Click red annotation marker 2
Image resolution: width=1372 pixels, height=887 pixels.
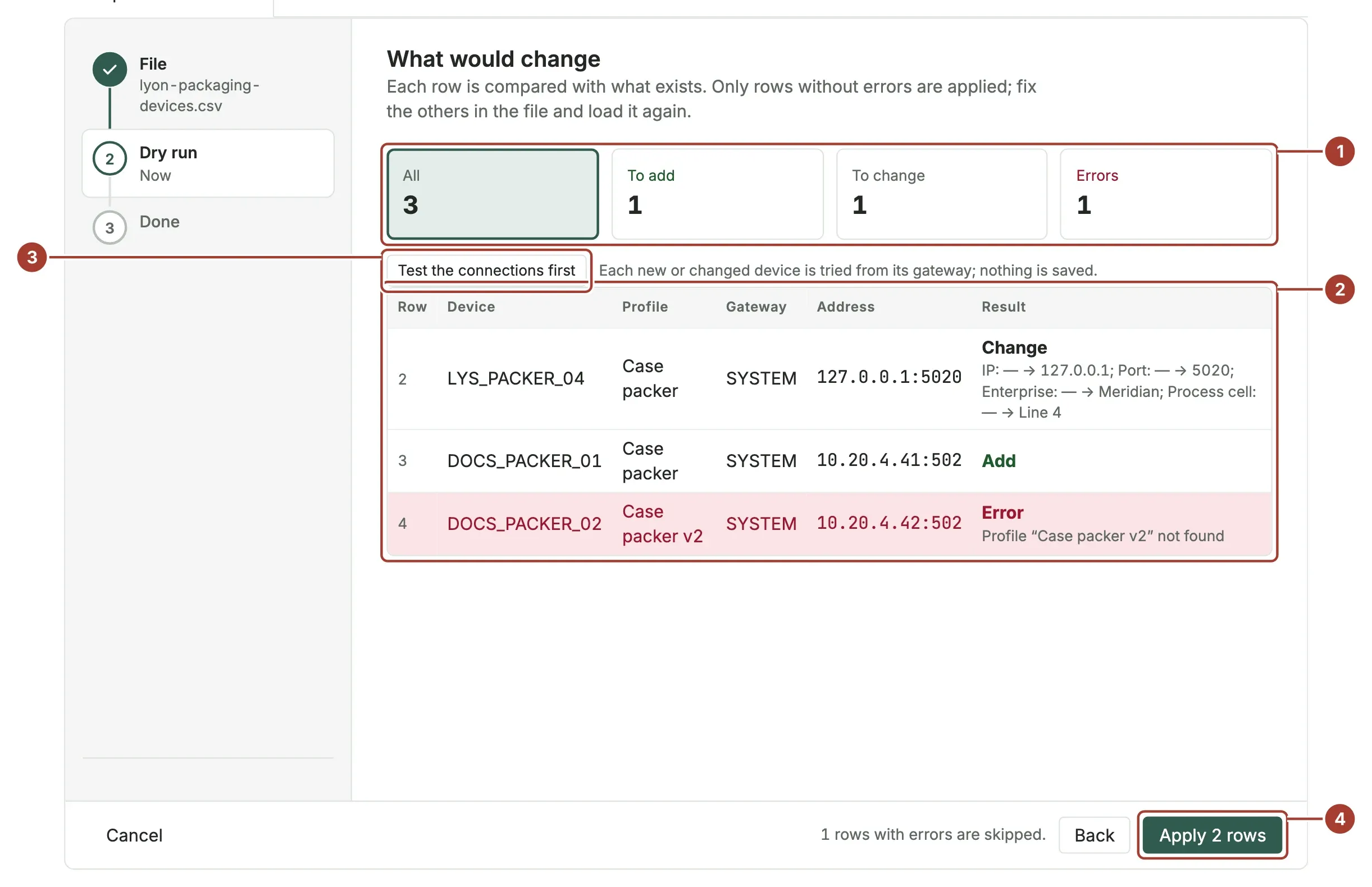[x=1339, y=289]
